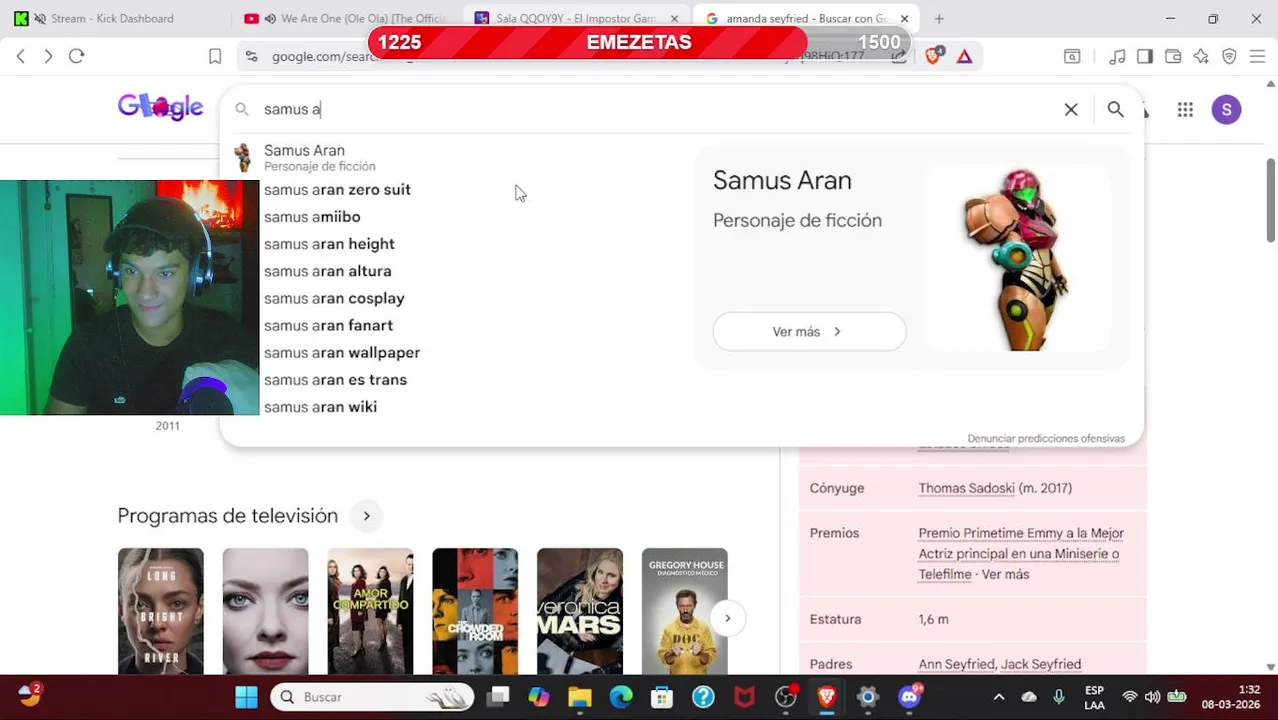This screenshot has height=720, width=1278.
Task: Advance TV shows carousel with next arrow
Action: point(727,618)
